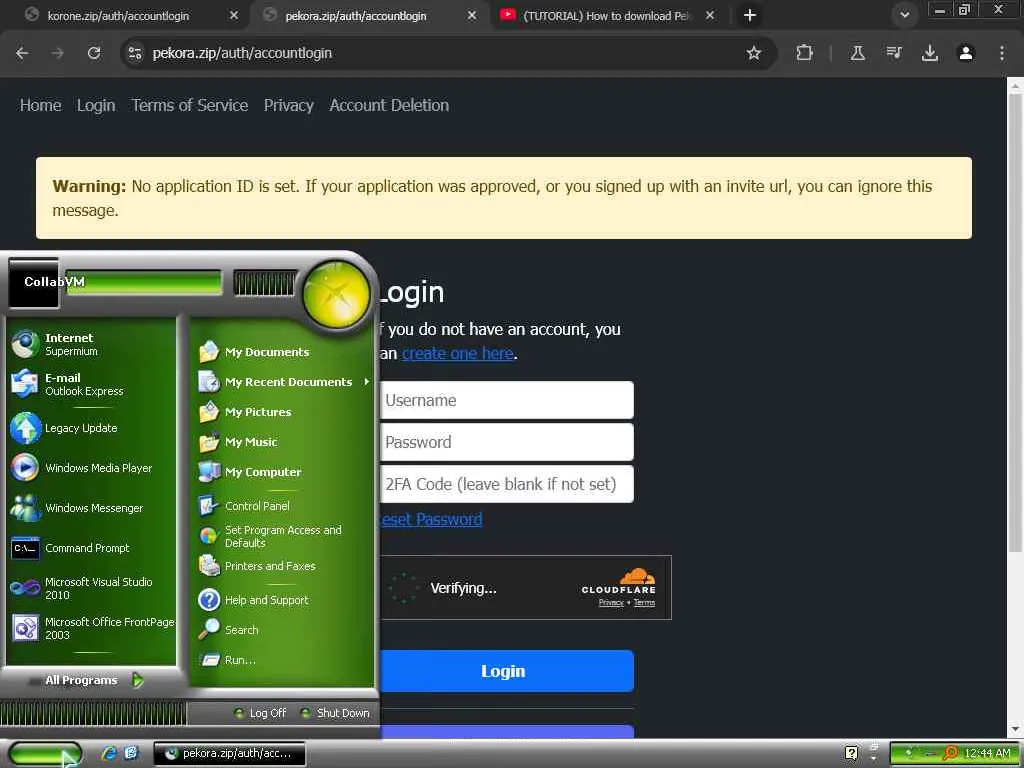Viewport: 1024px width, 768px height.
Task: Open Account Deletion nav link
Action: pyautogui.click(x=389, y=105)
